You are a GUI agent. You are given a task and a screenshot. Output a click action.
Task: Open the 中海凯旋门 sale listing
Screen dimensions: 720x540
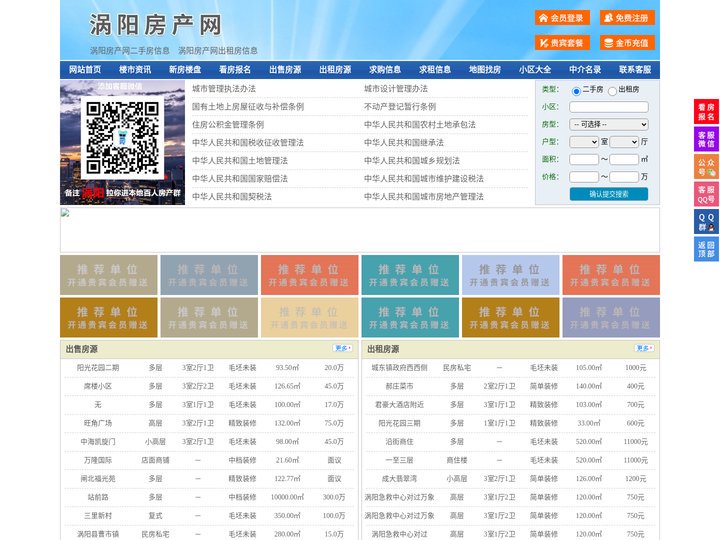pos(98,442)
